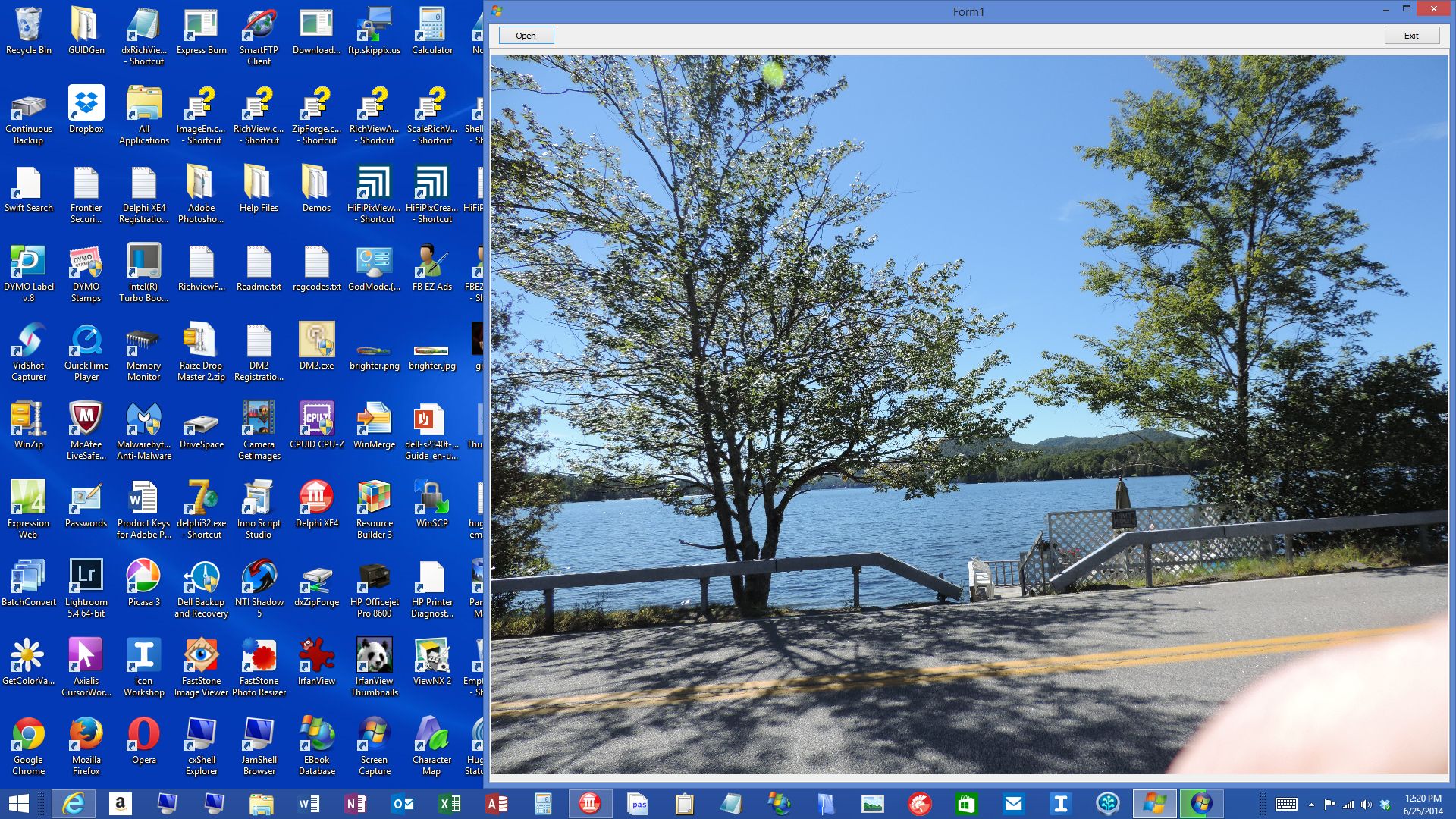Click the Open button in Form1
The height and width of the screenshot is (819, 1456).
click(526, 36)
